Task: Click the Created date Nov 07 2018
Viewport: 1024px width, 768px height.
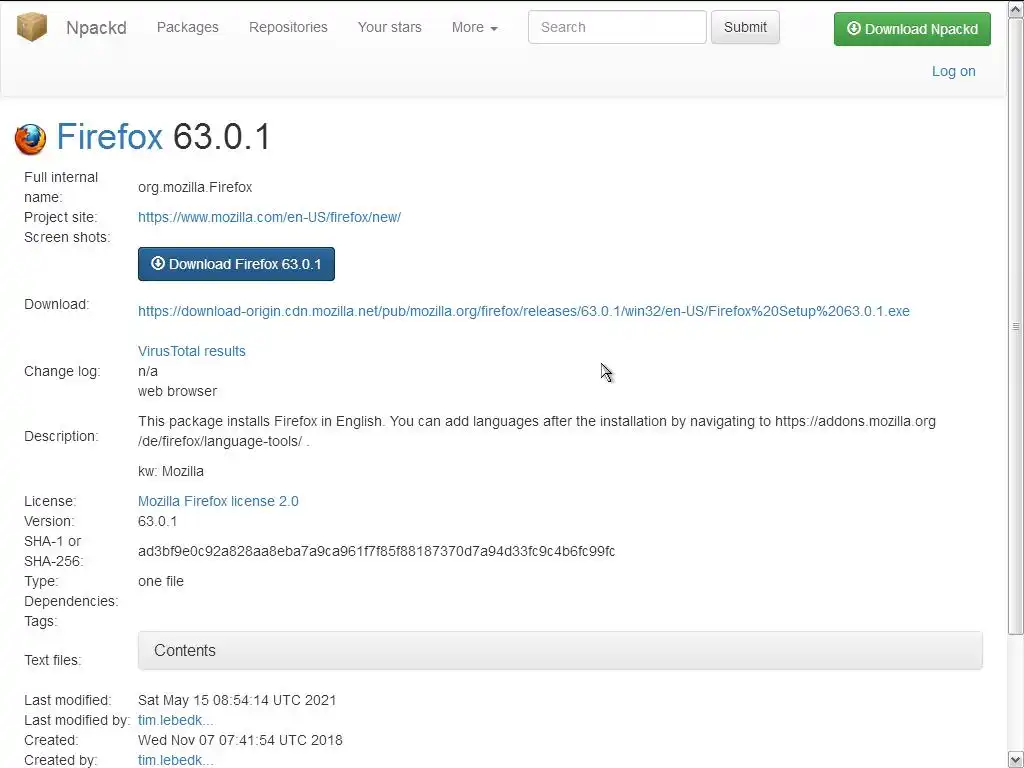Action: click(x=240, y=740)
